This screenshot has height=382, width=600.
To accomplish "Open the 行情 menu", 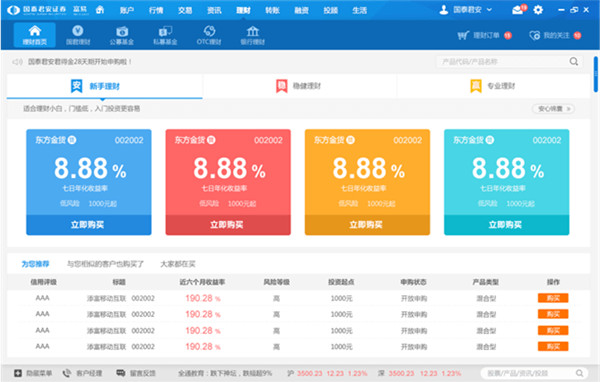I will [x=156, y=10].
